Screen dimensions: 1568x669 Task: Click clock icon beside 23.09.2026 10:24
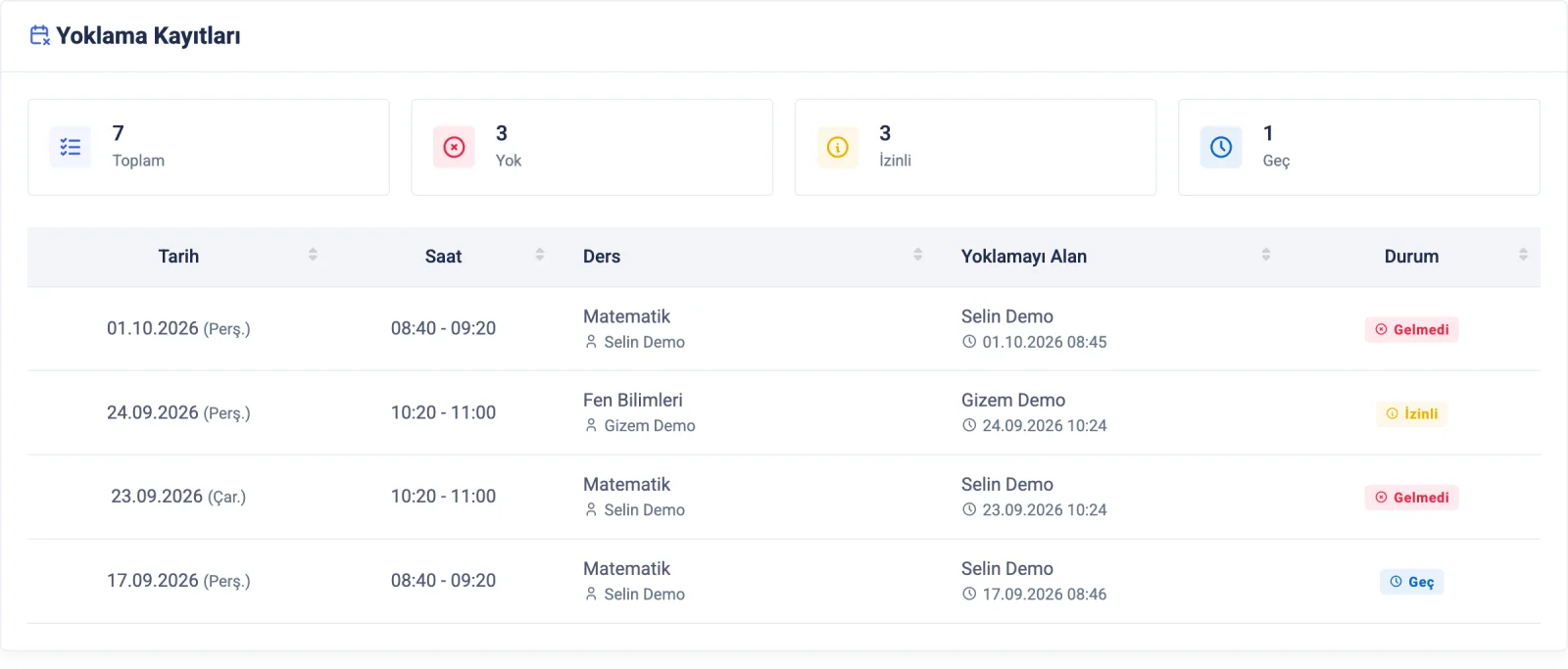tap(969, 509)
